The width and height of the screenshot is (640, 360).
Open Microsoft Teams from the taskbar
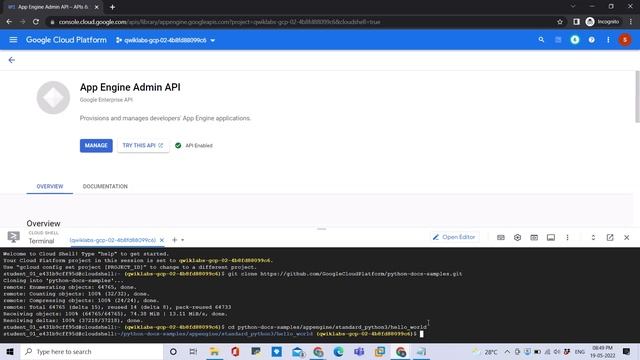click(x=359, y=351)
